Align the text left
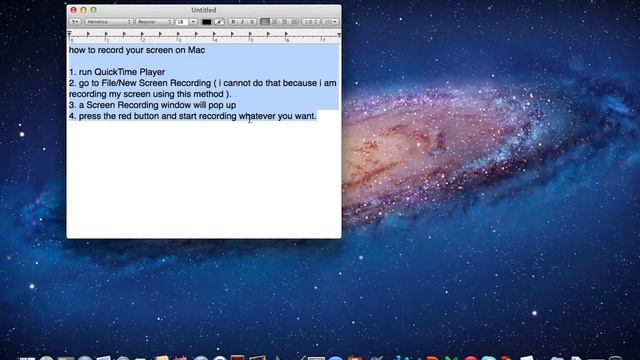640x360 pixels. click(265, 22)
